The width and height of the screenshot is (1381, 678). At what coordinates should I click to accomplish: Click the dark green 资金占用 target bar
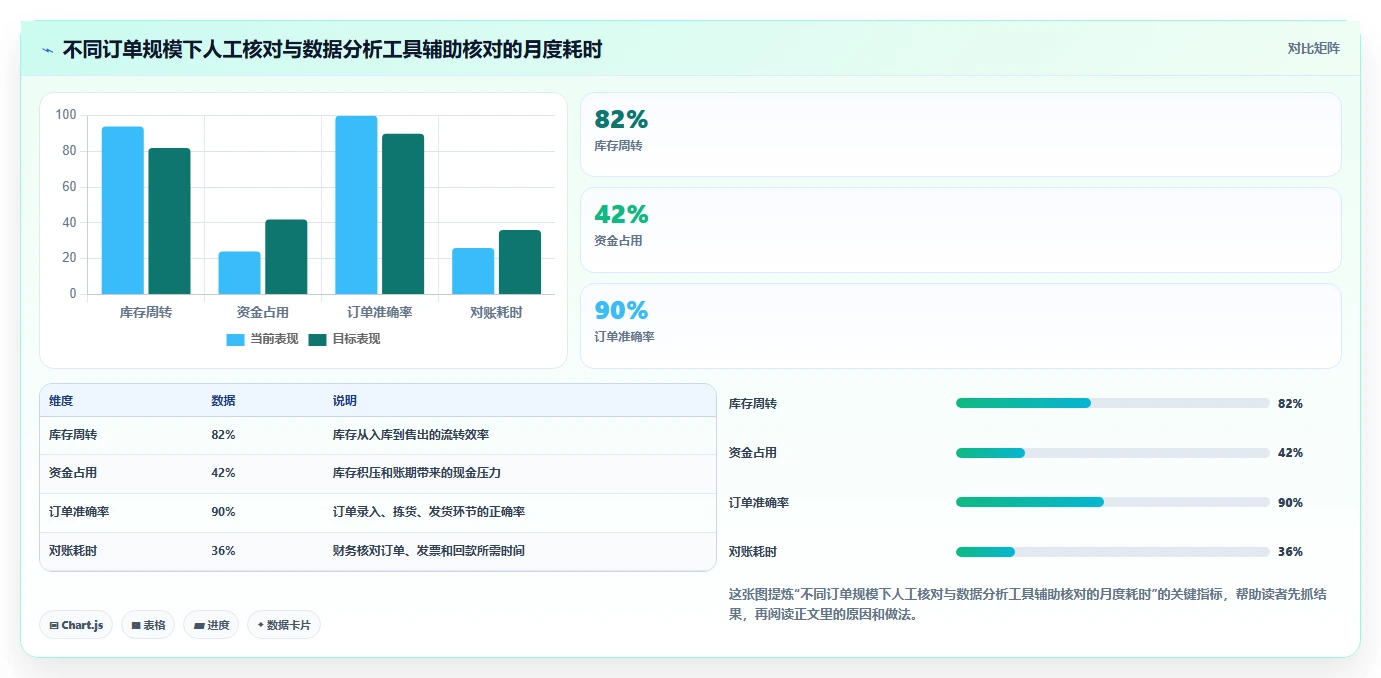(x=286, y=257)
